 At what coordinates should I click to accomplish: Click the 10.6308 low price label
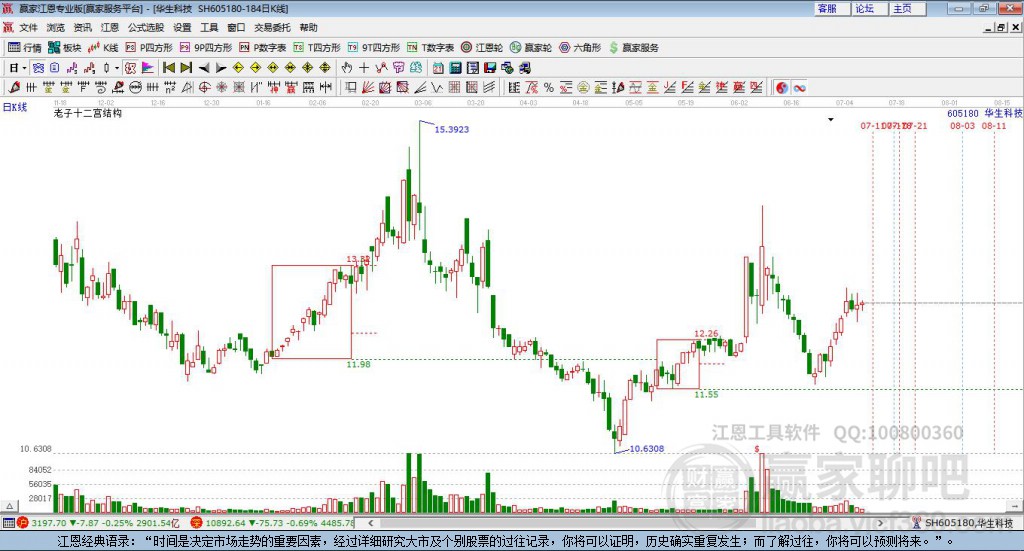(647, 449)
